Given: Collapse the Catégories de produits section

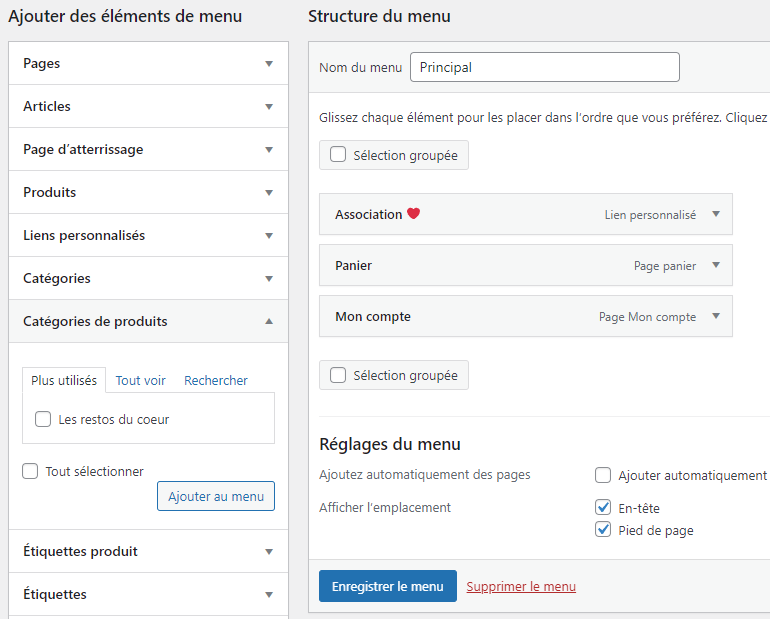Looking at the screenshot, I should [268, 322].
